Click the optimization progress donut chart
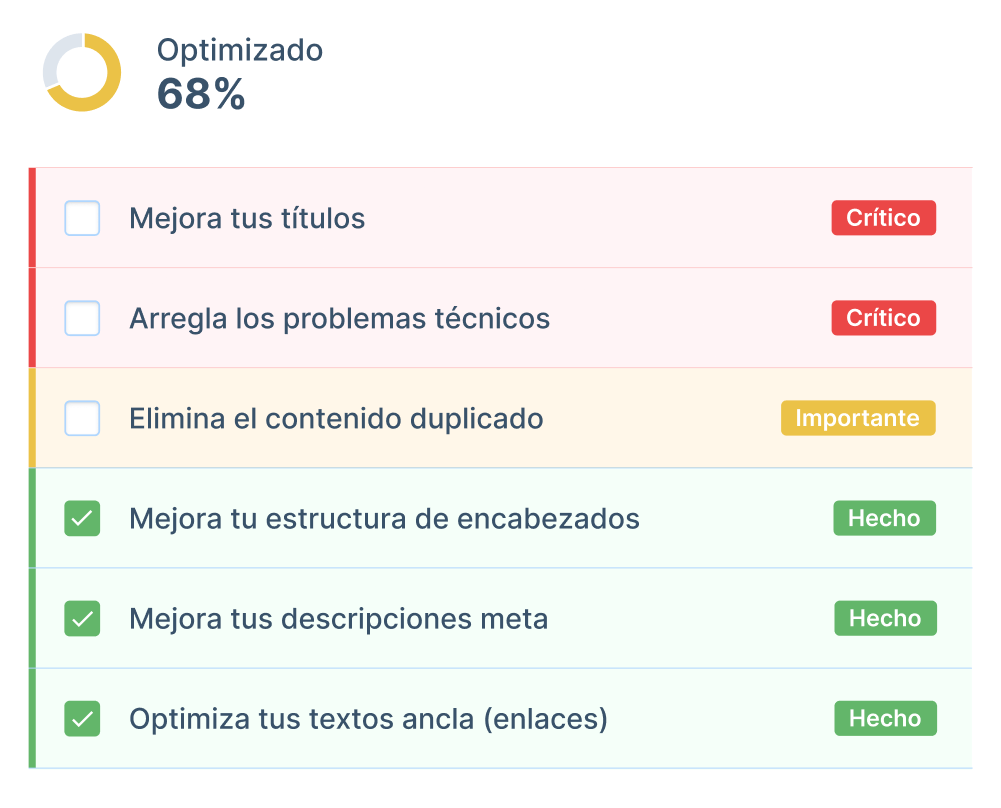This screenshot has height=808, width=1001. 82,72
